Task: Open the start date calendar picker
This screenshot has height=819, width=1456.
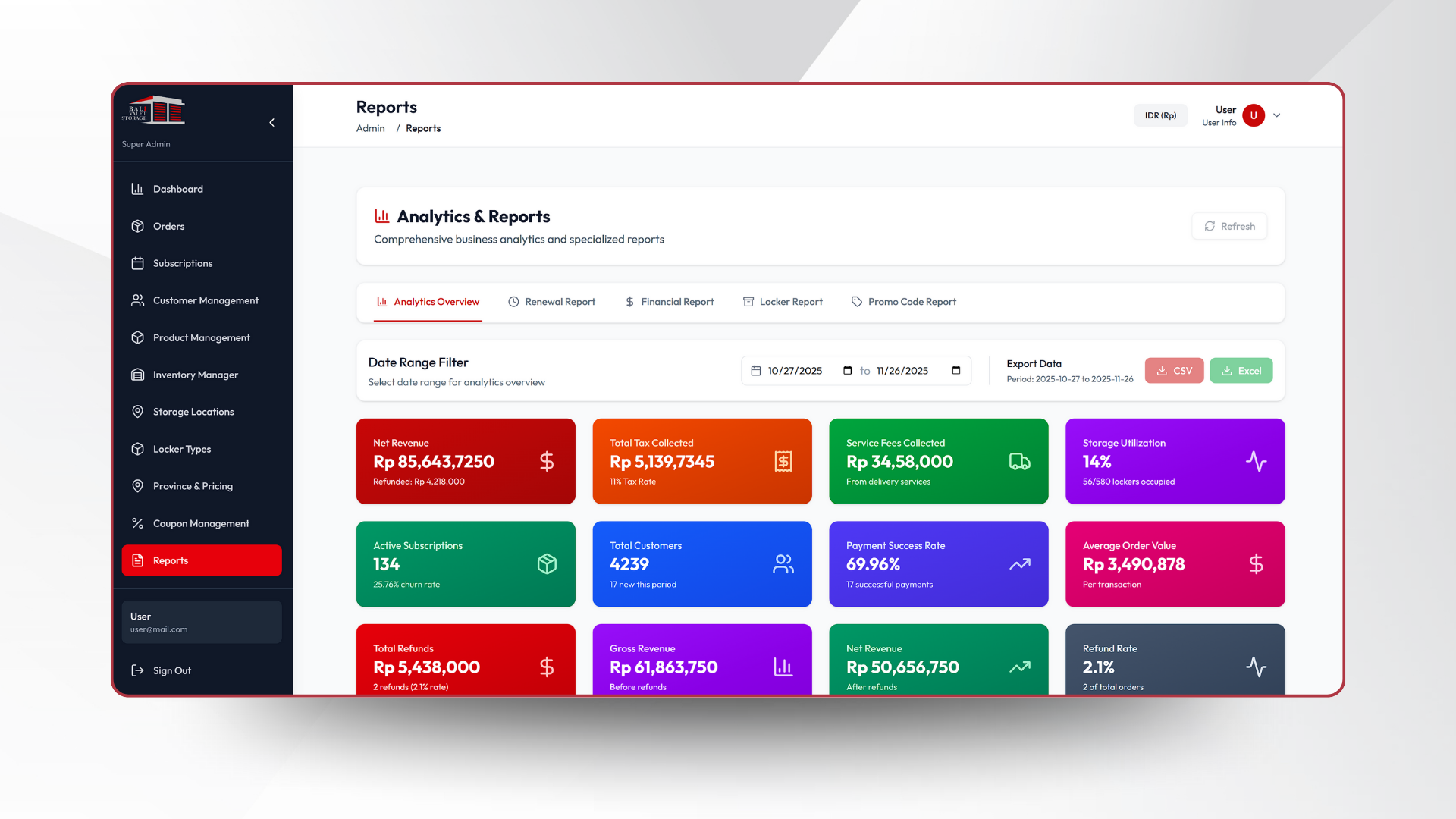Action: coord(847,371)
